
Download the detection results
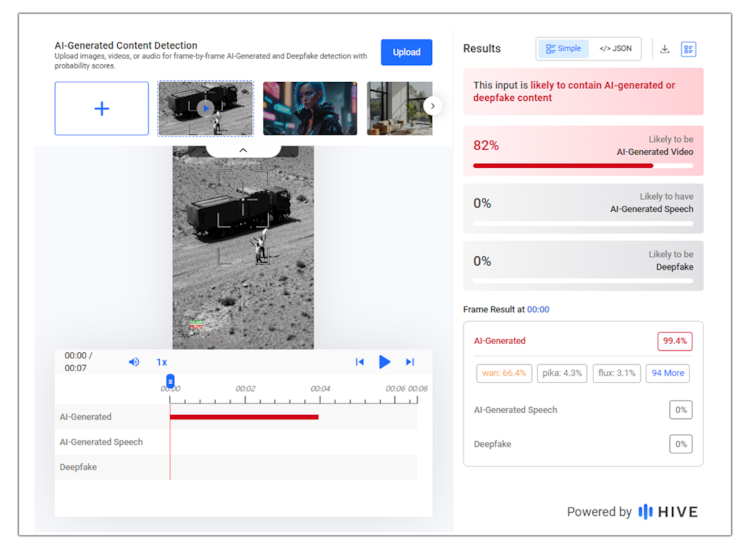665,49
